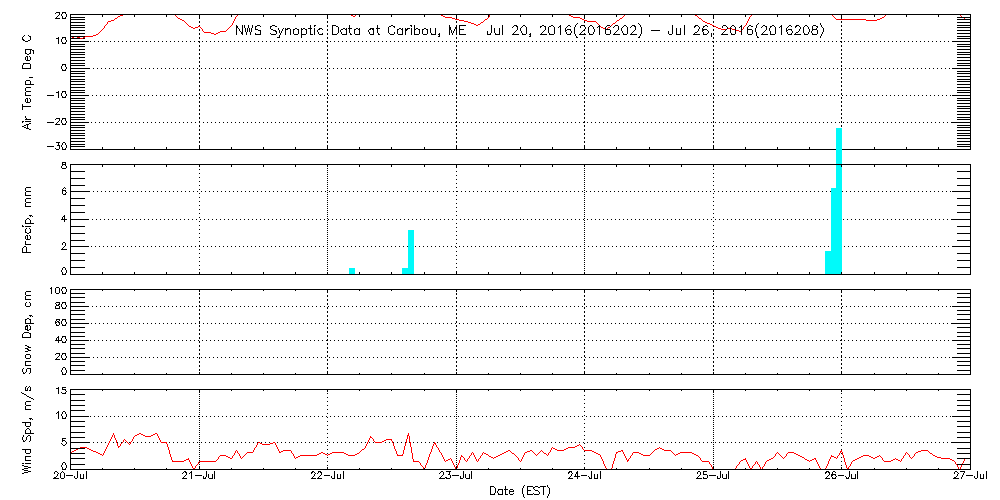
Task: Click the small precipitation bar just after 22-Jul
Action: point(352,270)
